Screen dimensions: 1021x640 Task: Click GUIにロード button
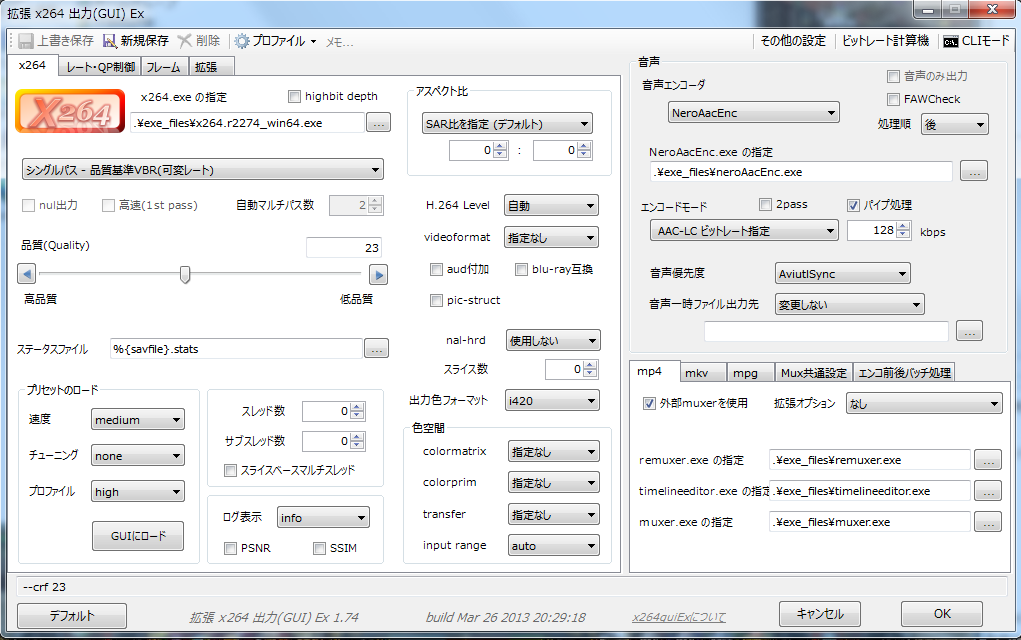coord(138,536)
